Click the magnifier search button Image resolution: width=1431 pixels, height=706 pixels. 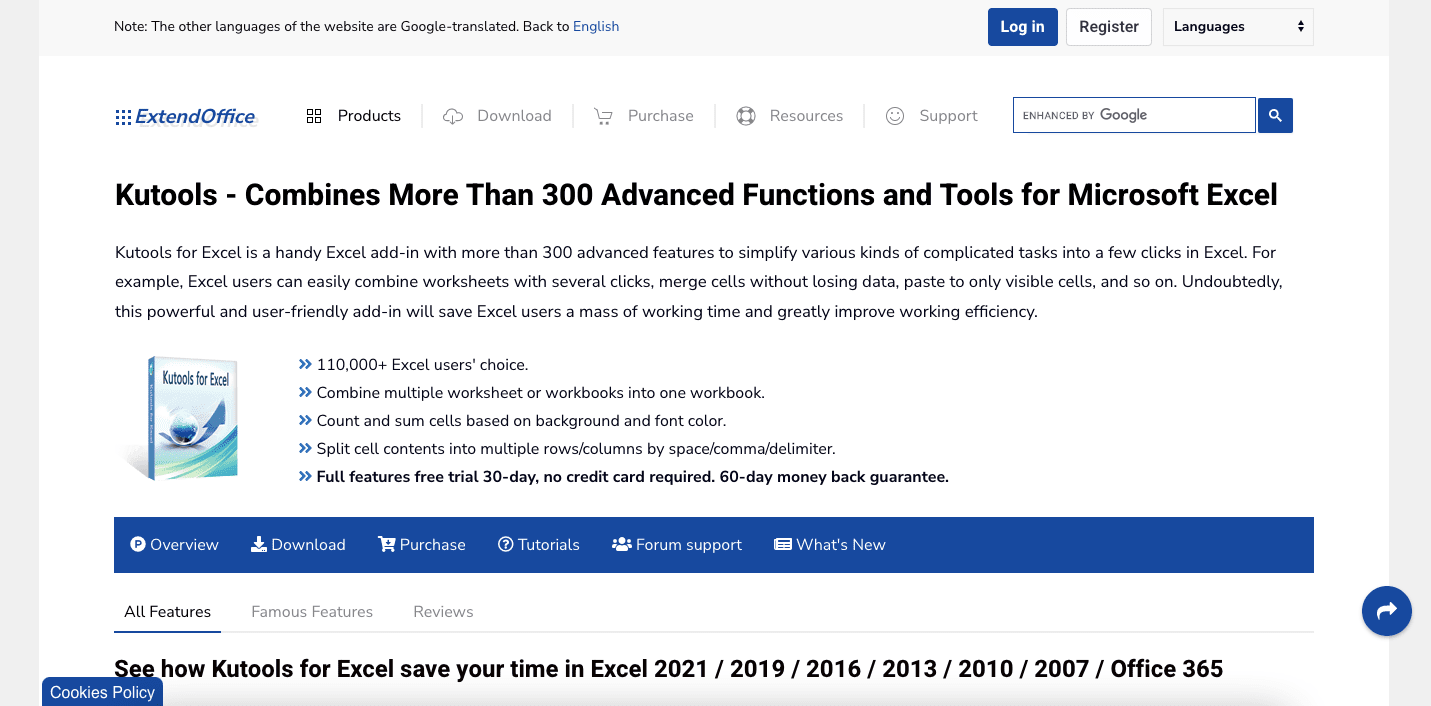(x=1275, y=116)
